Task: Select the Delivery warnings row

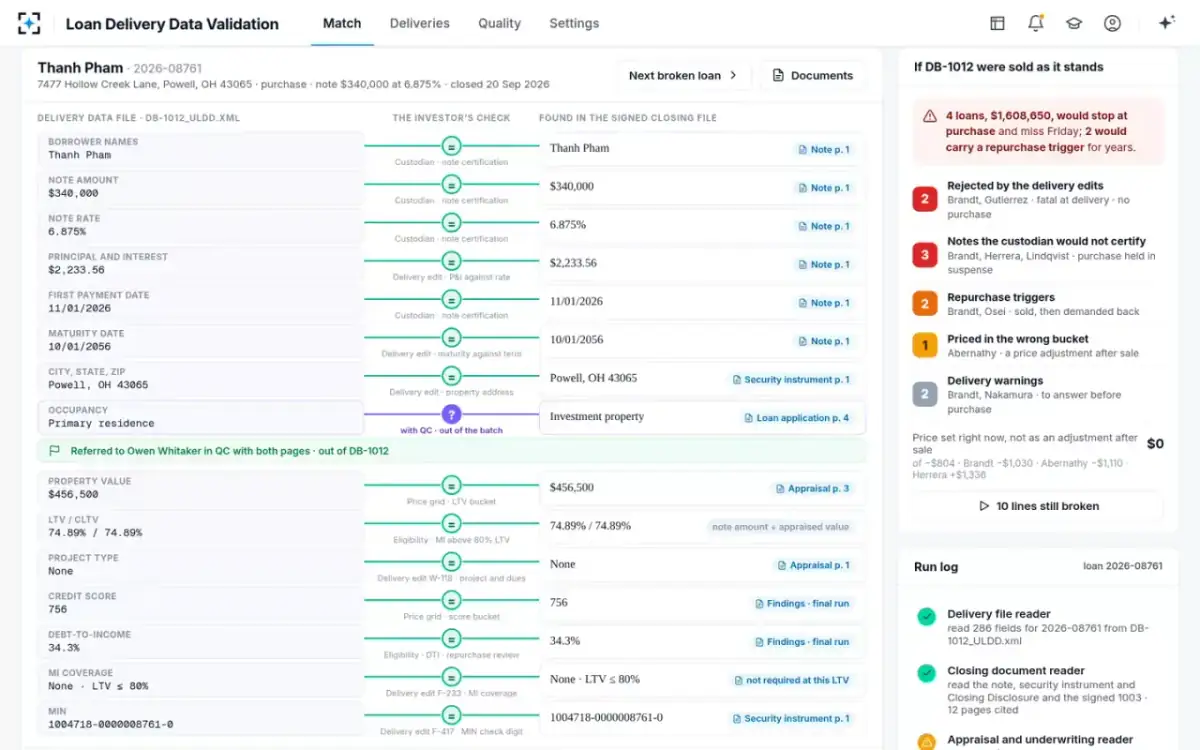Action: coord(1038,394)
